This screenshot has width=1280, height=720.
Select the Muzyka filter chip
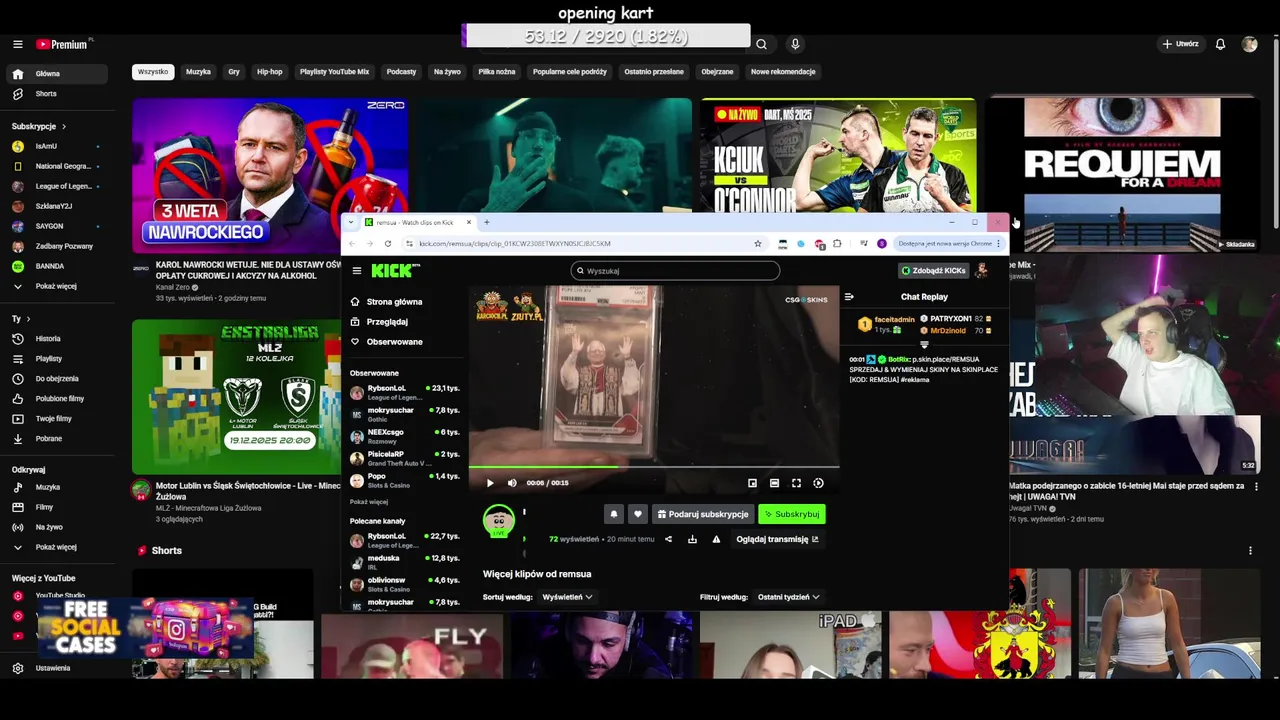pyautogui.click(x=198, y=72)
